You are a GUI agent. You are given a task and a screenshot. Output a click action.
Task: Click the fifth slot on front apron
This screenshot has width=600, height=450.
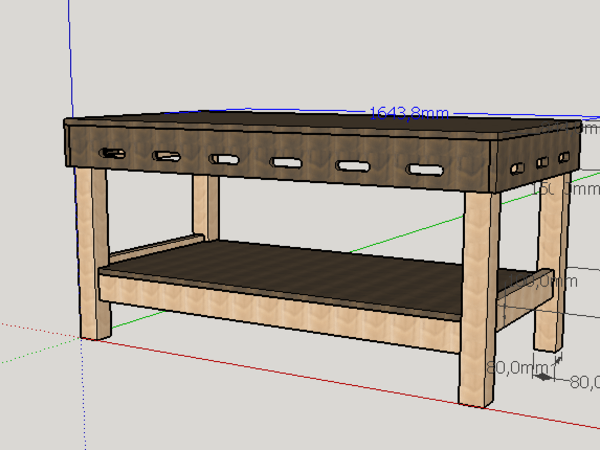pos(353,166)
